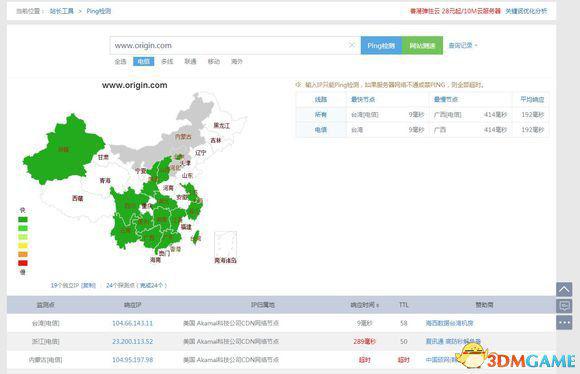Image resolution: width=580 pixels, height=374 pixels.
Task: Click the 青海 label on the map
Action: pyautogui.click(x=105, y=181)
